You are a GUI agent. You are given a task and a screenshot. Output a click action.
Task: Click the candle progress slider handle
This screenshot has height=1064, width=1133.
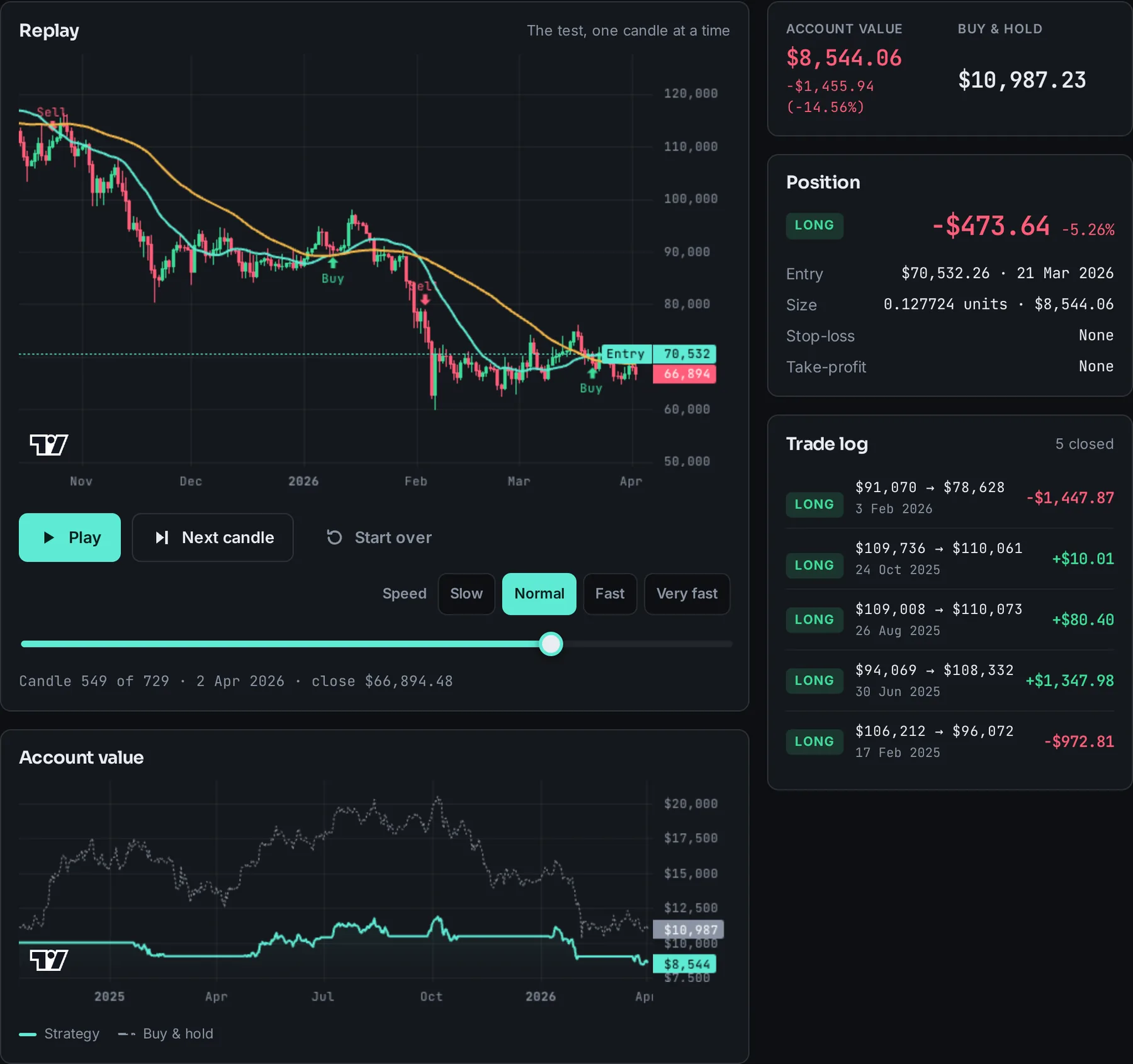point(551,644)
